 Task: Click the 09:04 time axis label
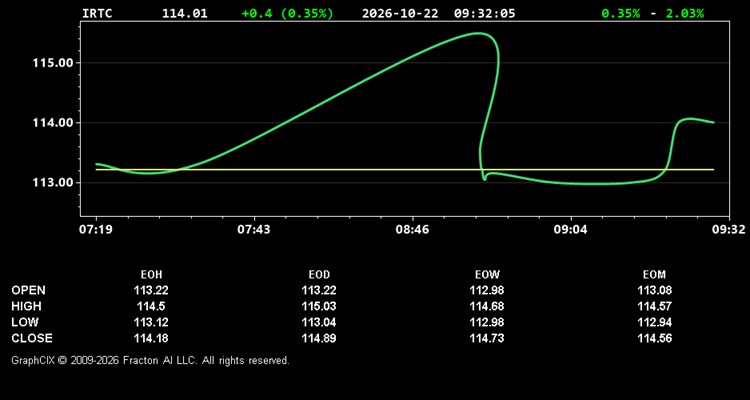[x=571, y=229]
